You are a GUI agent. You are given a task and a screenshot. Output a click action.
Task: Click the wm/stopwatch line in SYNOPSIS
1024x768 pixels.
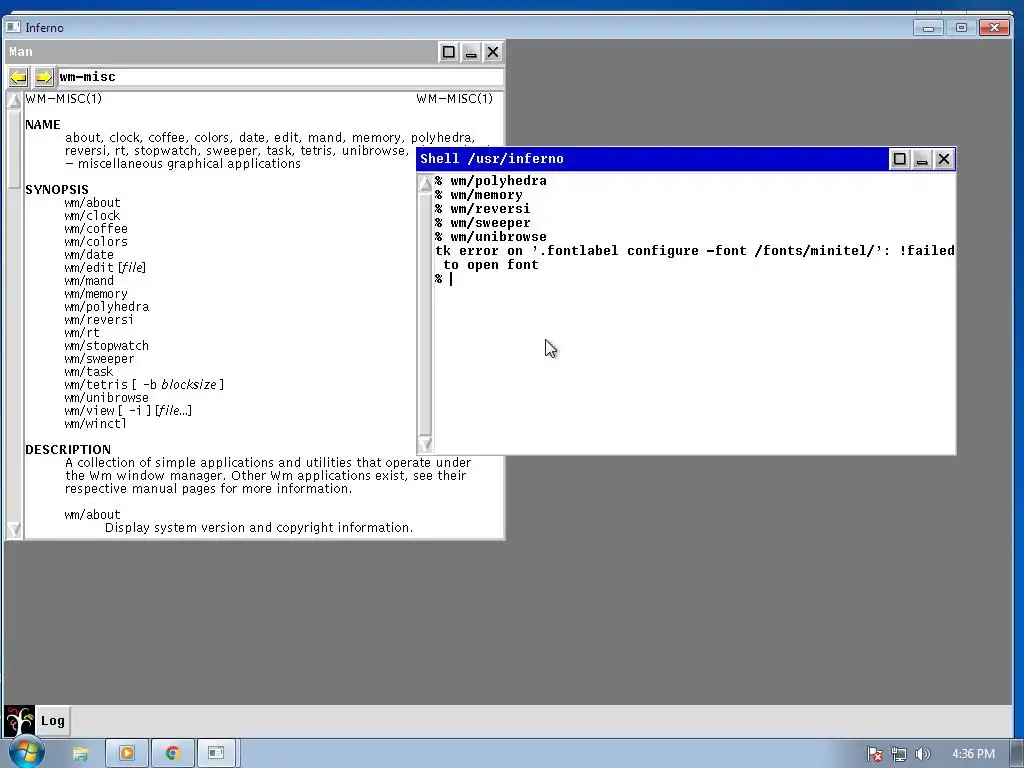pos(106,345)
